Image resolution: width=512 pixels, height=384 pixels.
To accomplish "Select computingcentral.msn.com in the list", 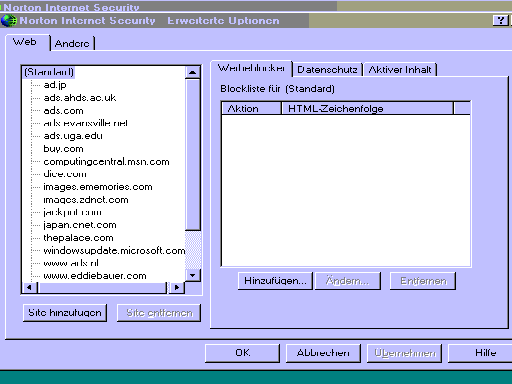I will coord(106,162).
